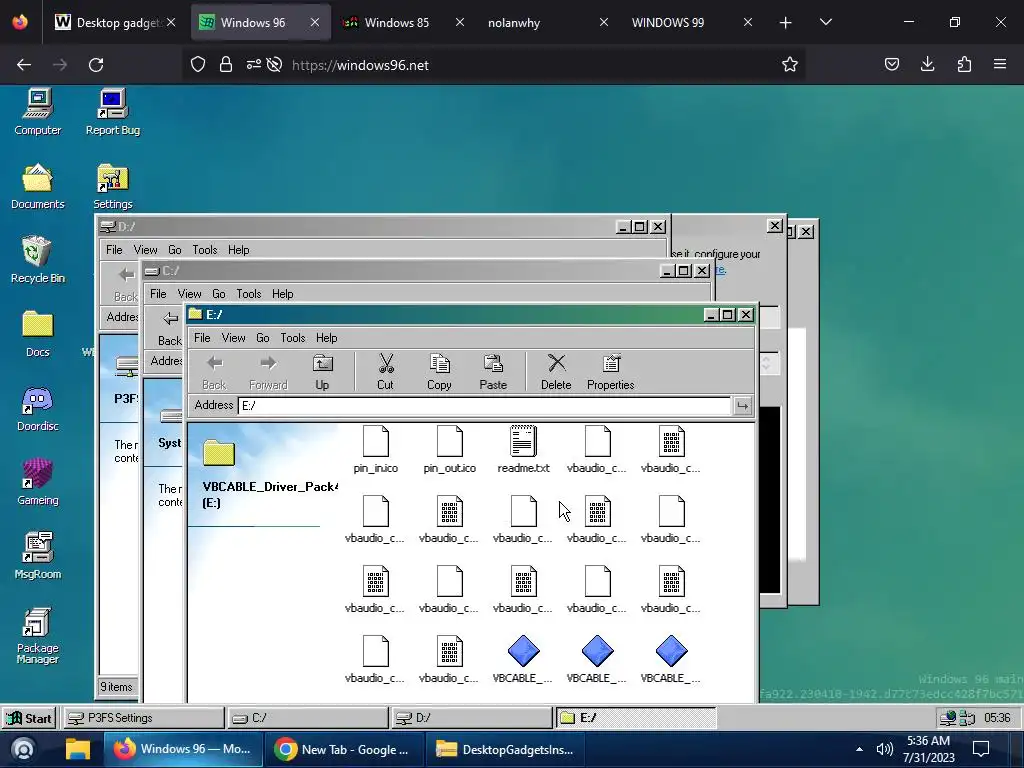Click the shield tracking protection icon
1024x768 pixels.
(x=198, y=65)
